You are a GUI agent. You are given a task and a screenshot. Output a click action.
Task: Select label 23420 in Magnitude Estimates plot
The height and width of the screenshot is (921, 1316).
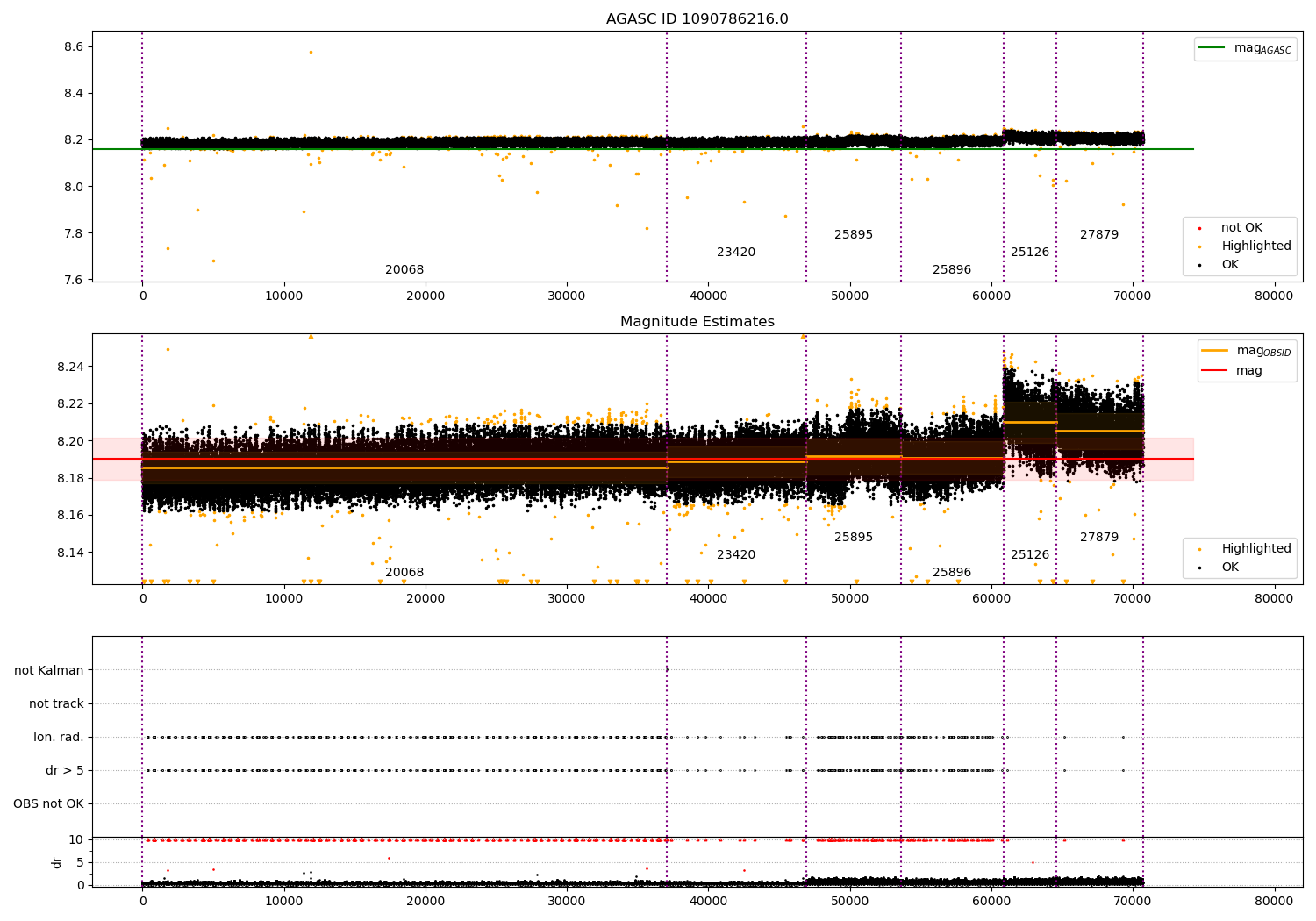pyautogui.click(x=736, y=555)
